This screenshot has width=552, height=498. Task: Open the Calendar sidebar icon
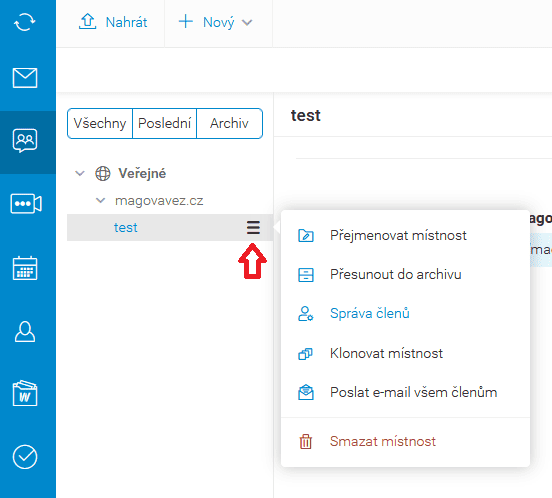tap(25, 268)
